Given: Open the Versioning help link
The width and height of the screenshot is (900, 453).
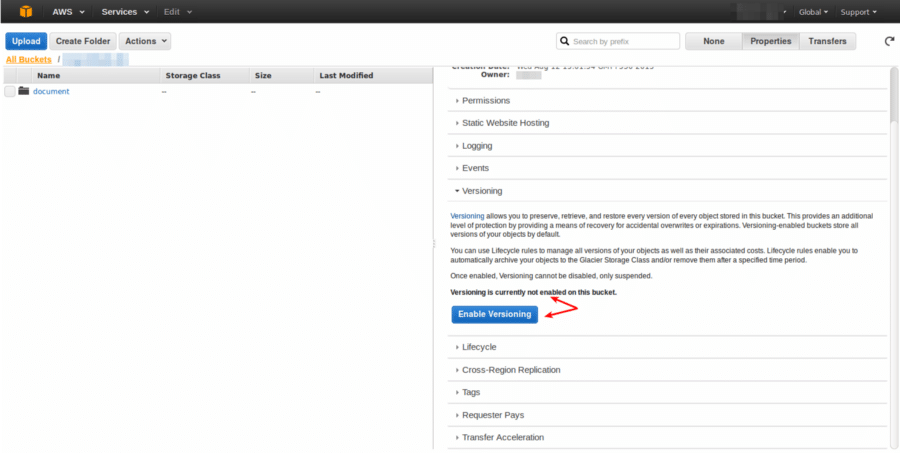Looking at the screenshot, I should (x=467, y=216).
